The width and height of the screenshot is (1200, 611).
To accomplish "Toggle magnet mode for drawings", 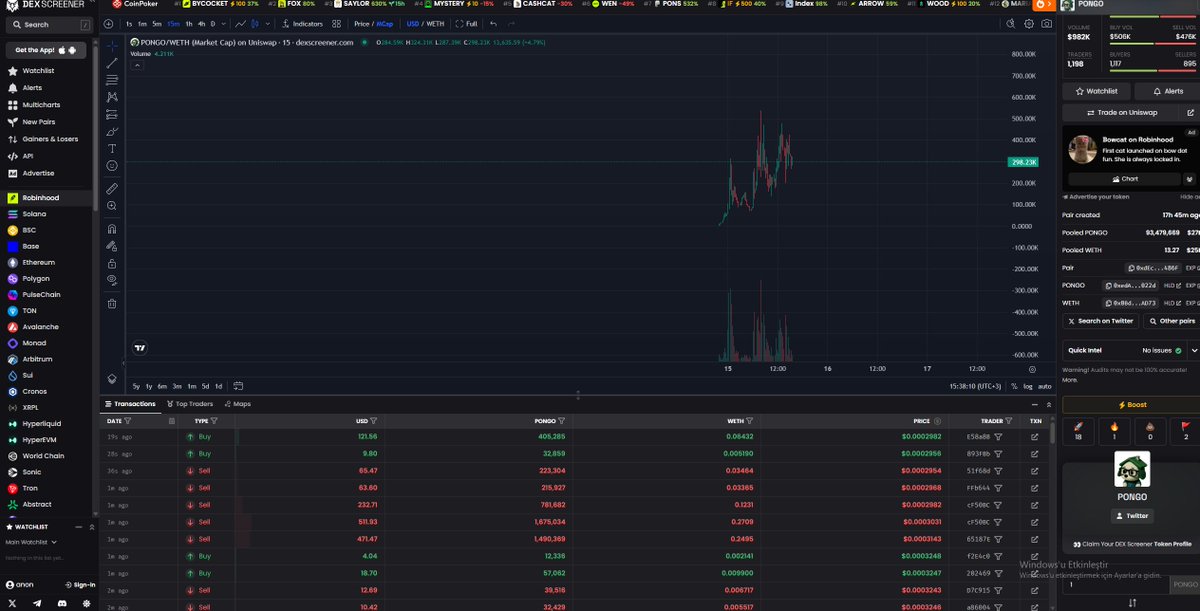I will pyautogui.click(x=112, y=228).
